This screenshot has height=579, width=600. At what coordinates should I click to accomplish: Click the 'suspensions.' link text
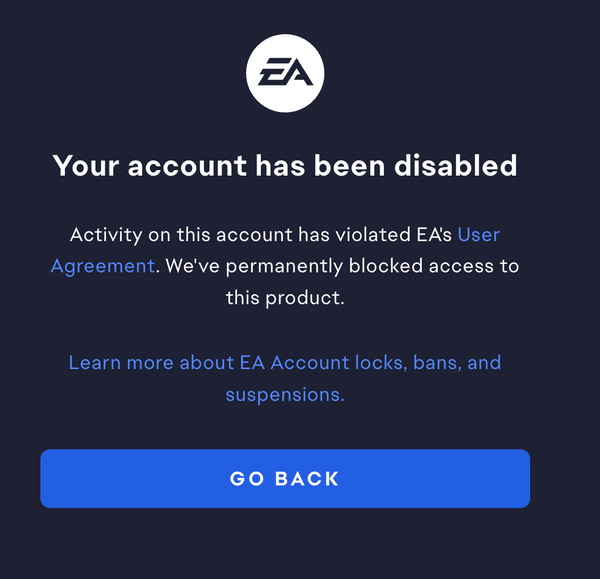285,395
